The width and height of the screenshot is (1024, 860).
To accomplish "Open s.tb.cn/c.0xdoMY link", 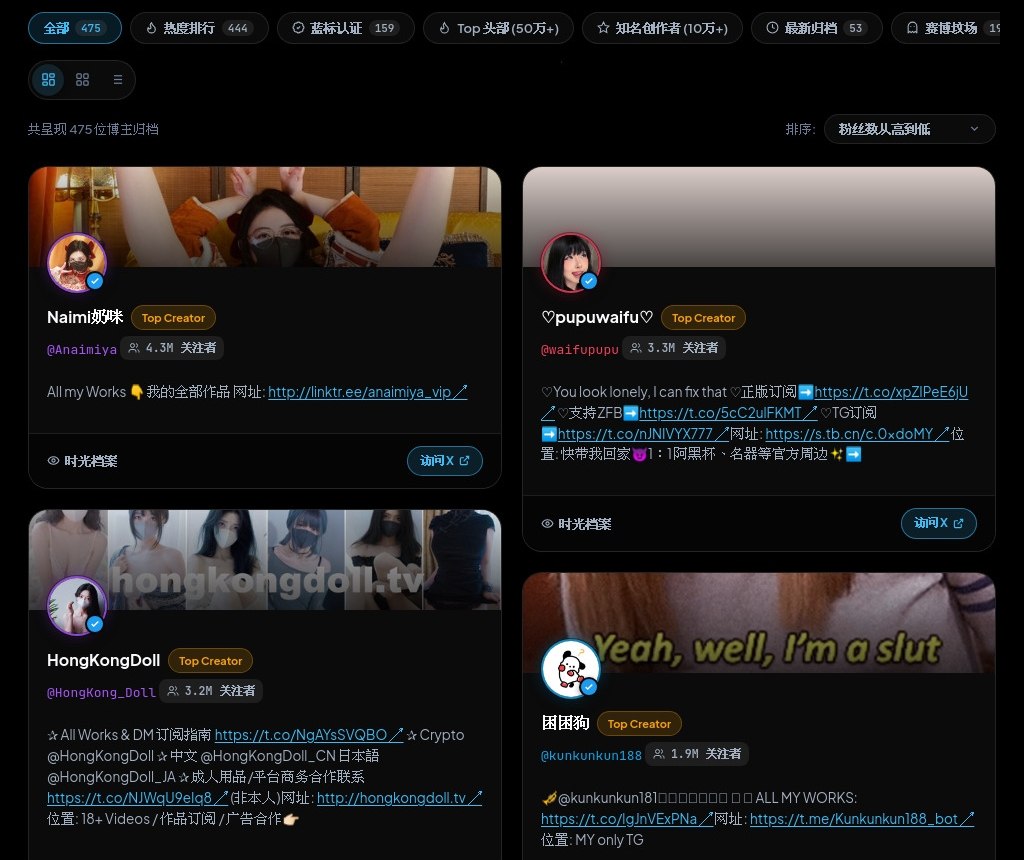I will pos(856,434).
